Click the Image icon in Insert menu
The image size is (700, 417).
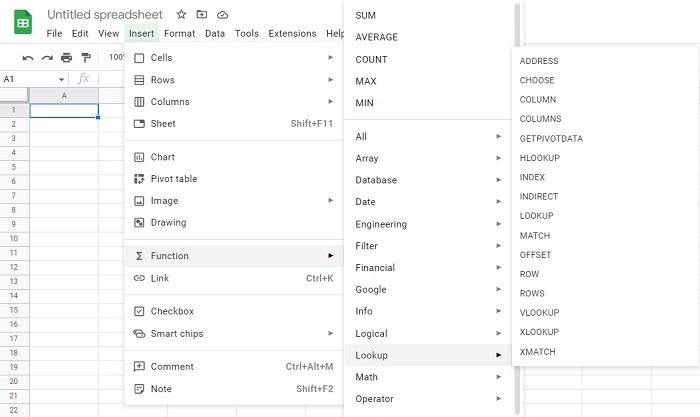tap(139, 201)
